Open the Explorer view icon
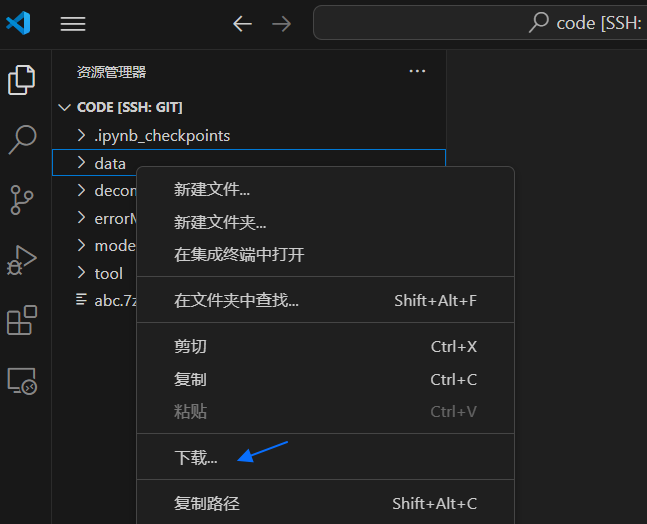This screenshot has height=524, width=647. click(x=22, y=80)
